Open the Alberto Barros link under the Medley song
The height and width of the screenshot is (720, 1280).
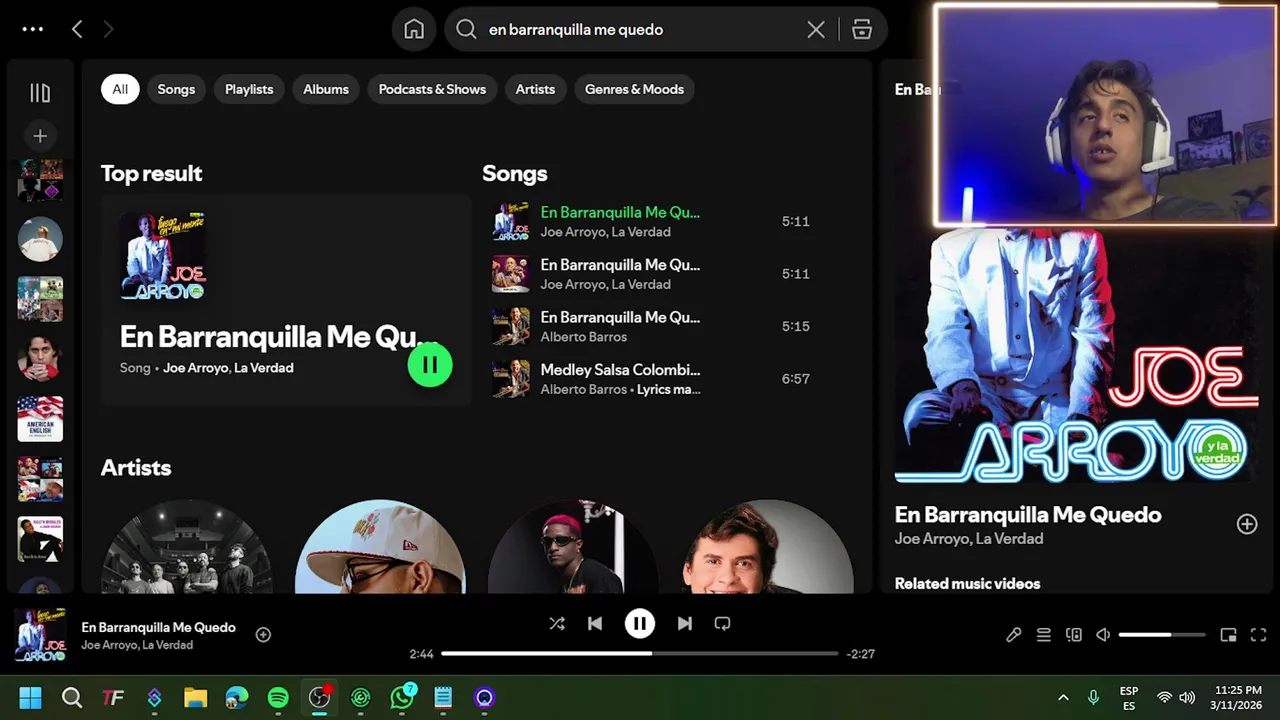583,389
